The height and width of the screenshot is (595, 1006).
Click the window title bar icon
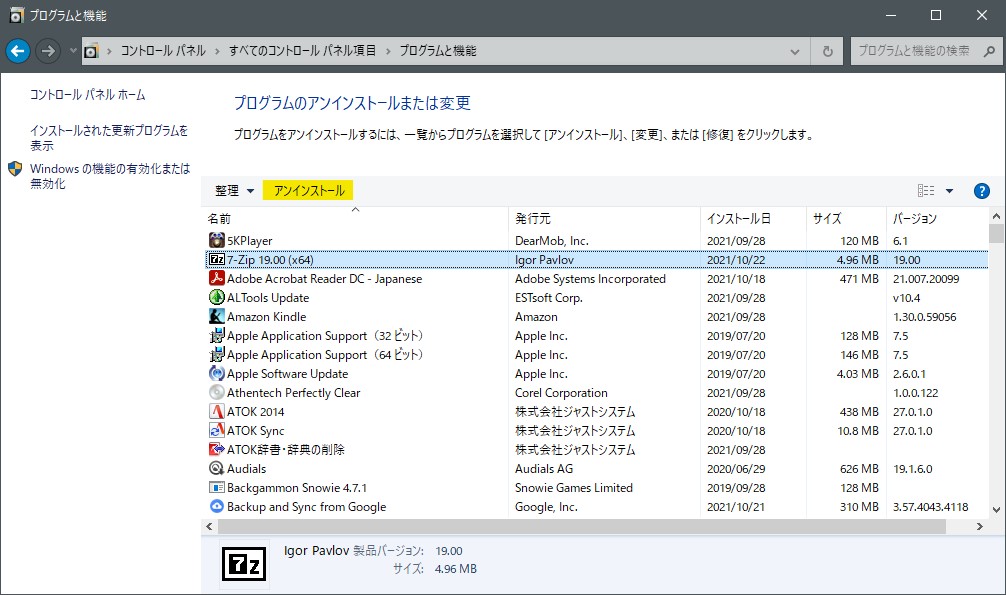[16, 15]
